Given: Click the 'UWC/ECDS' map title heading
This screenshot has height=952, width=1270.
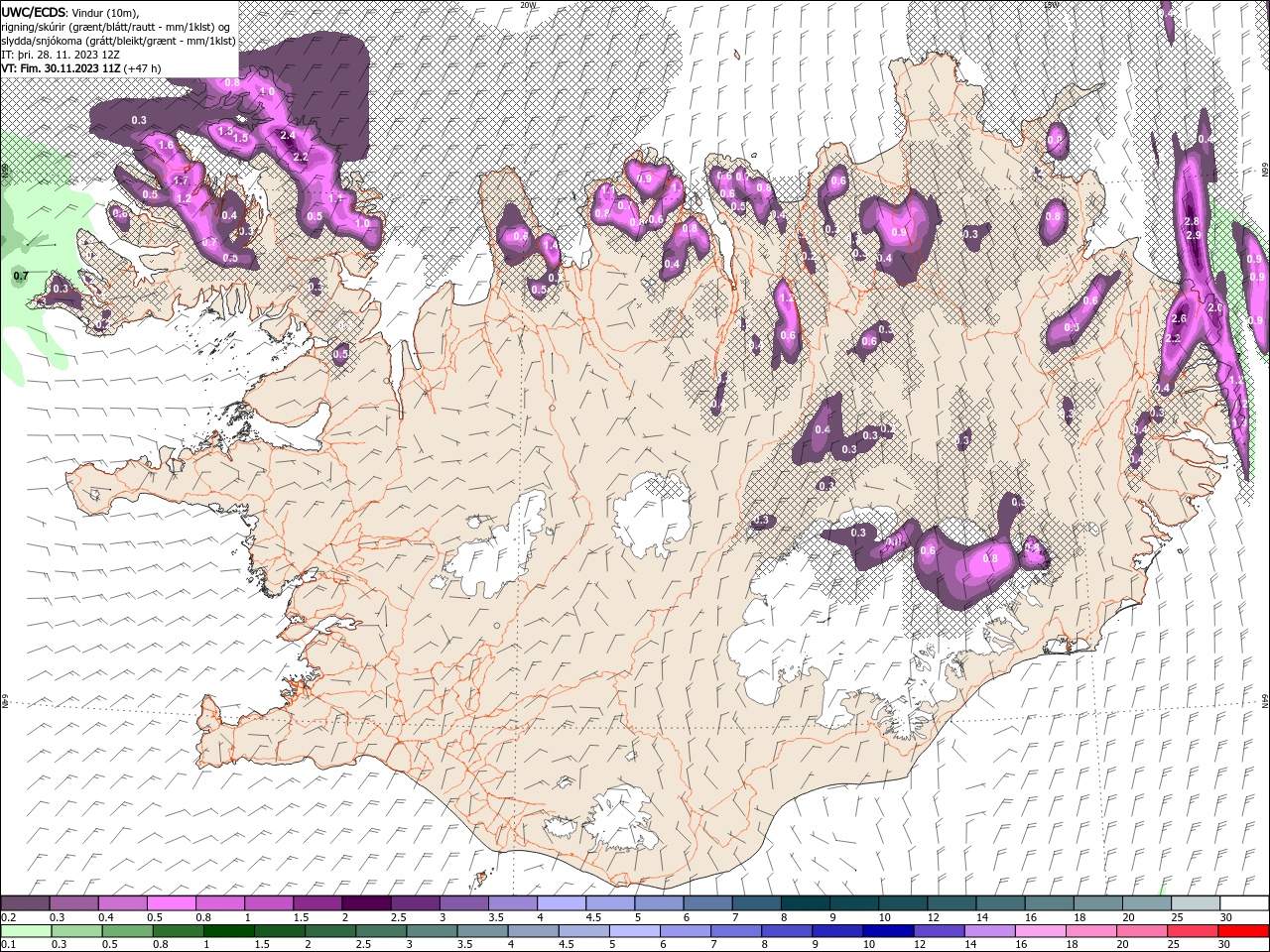Looking at the screenshot, I should pos(34,11).
